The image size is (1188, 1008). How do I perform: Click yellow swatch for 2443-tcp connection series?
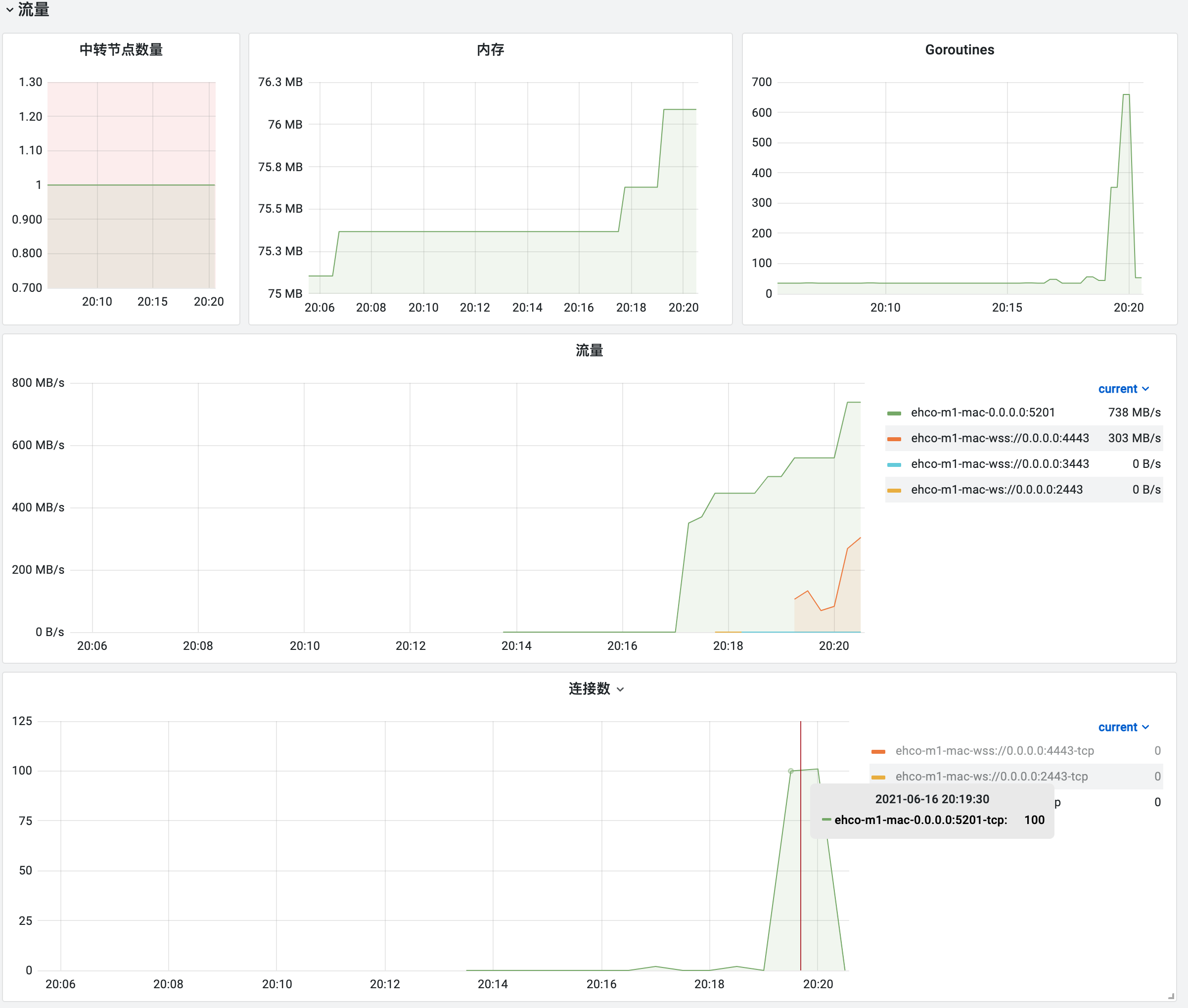878,777
